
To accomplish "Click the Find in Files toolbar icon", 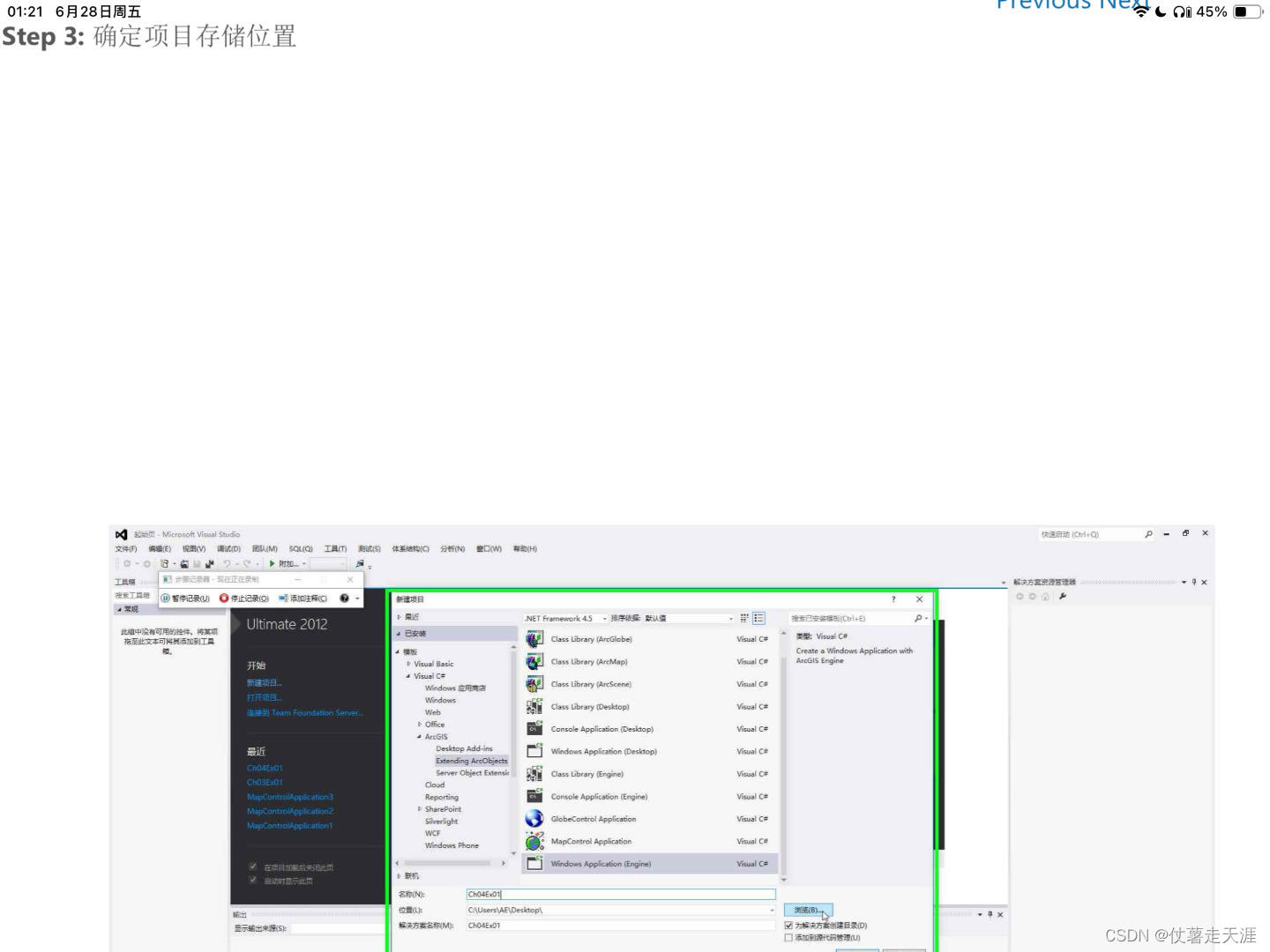I will click(359, 564).
